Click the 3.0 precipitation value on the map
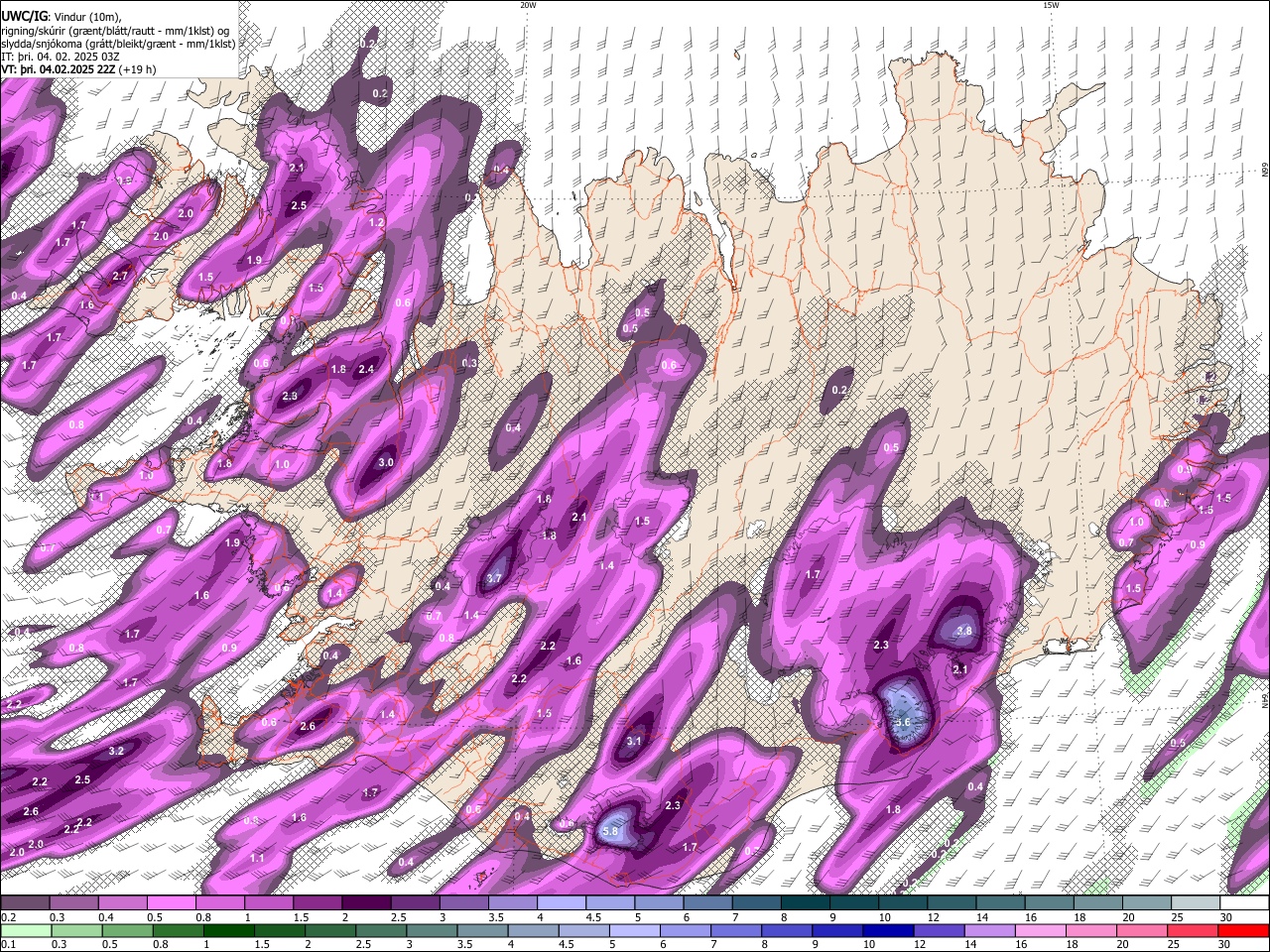The height and width of the screenshot is (952, 1270). (x=387, y=462)
